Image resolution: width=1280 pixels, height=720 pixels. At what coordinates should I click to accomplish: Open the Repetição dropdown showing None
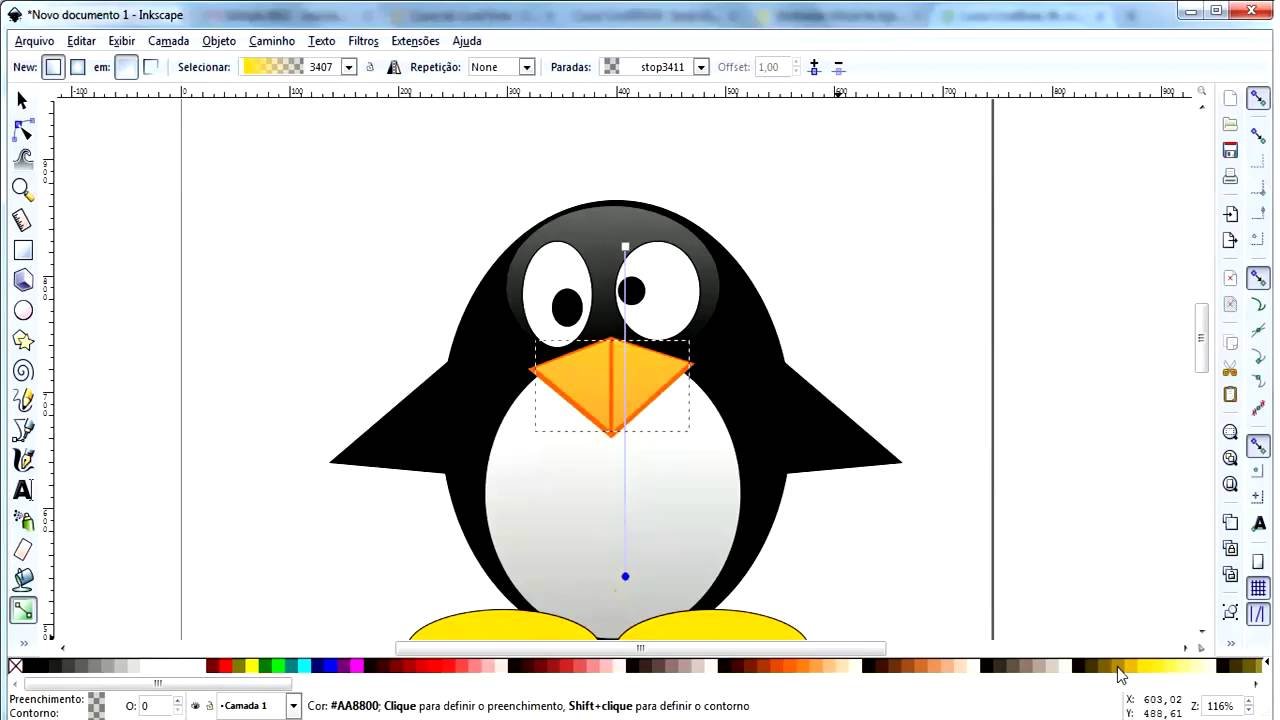click(x=501, y=67)
